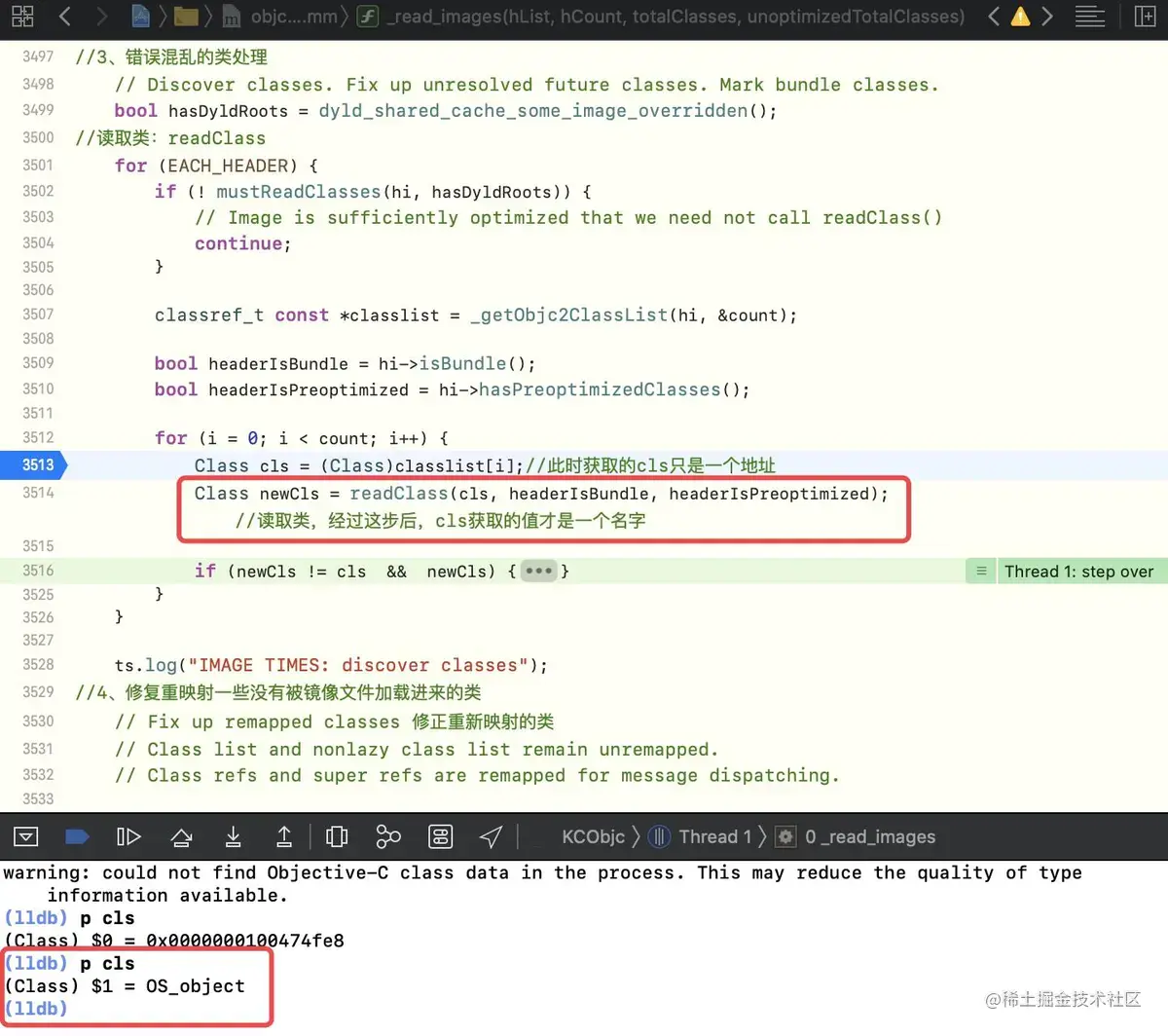1168x1036 pixels.
Task: Select Thread 1 in debug bar
Action: pyautogui.click(x=701, y=836)
